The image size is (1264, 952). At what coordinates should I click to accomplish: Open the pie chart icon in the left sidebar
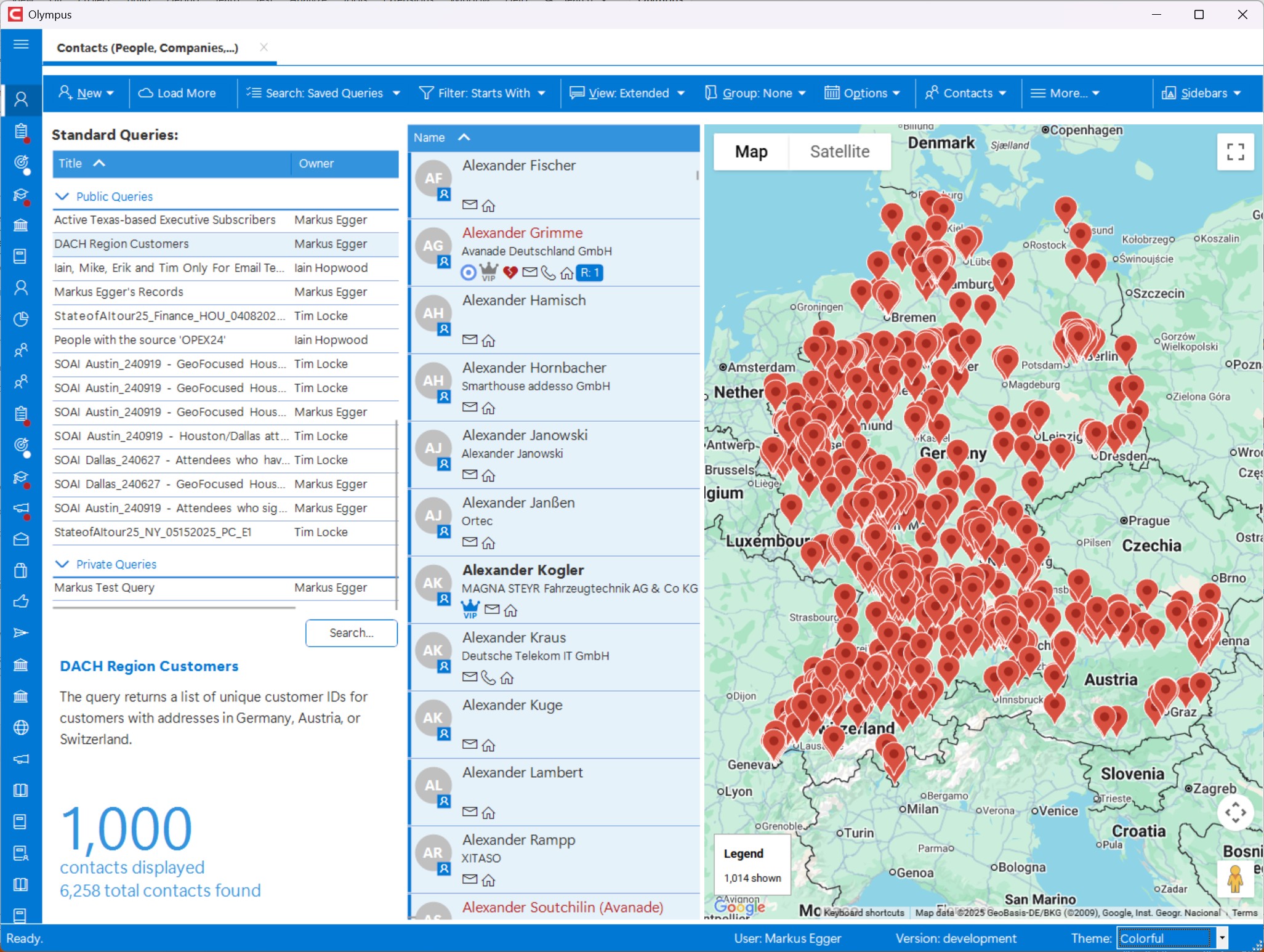(21, 318)
